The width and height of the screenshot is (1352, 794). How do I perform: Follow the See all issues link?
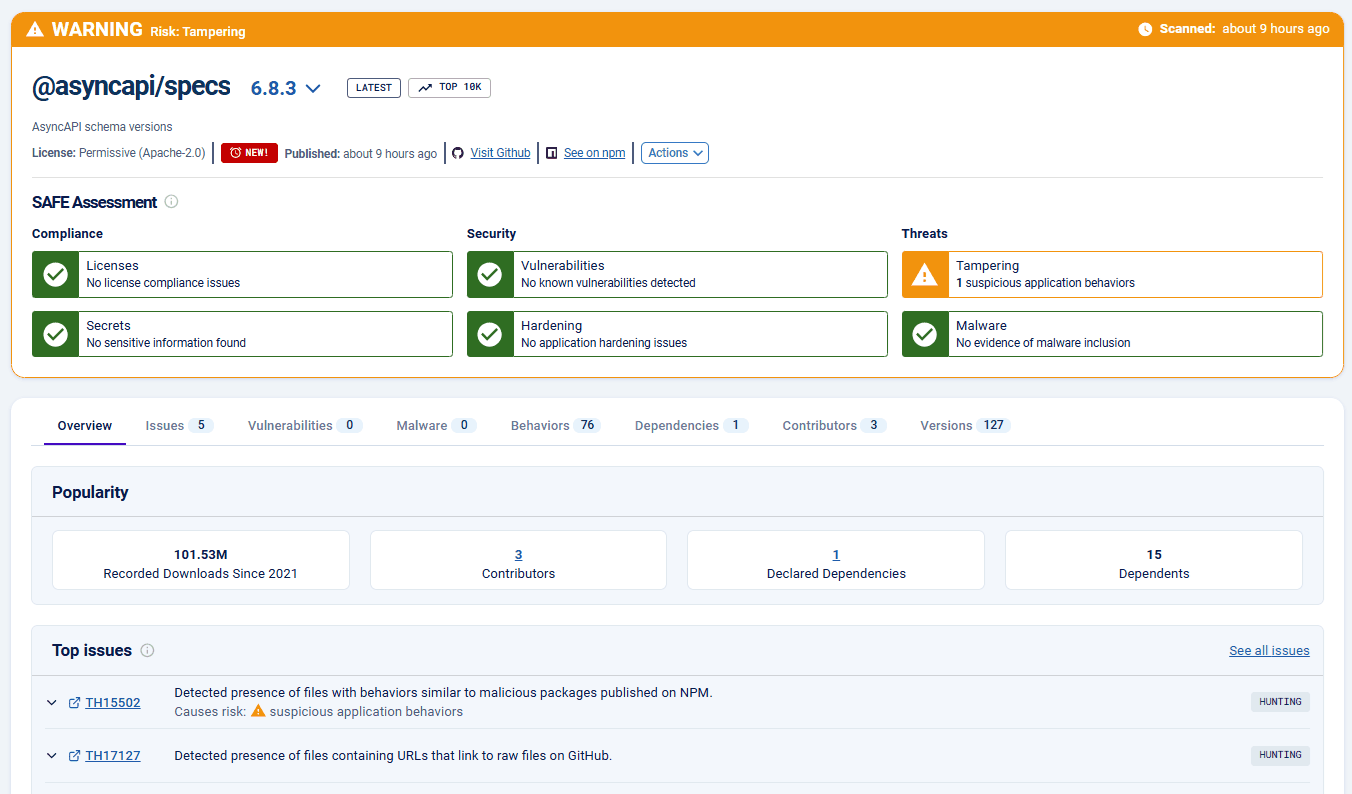pos(1269,650)
